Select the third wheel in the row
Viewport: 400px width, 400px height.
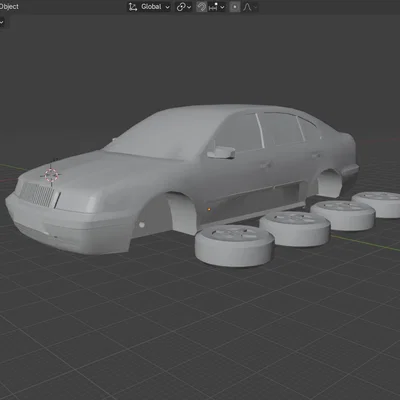coord(343,215)
